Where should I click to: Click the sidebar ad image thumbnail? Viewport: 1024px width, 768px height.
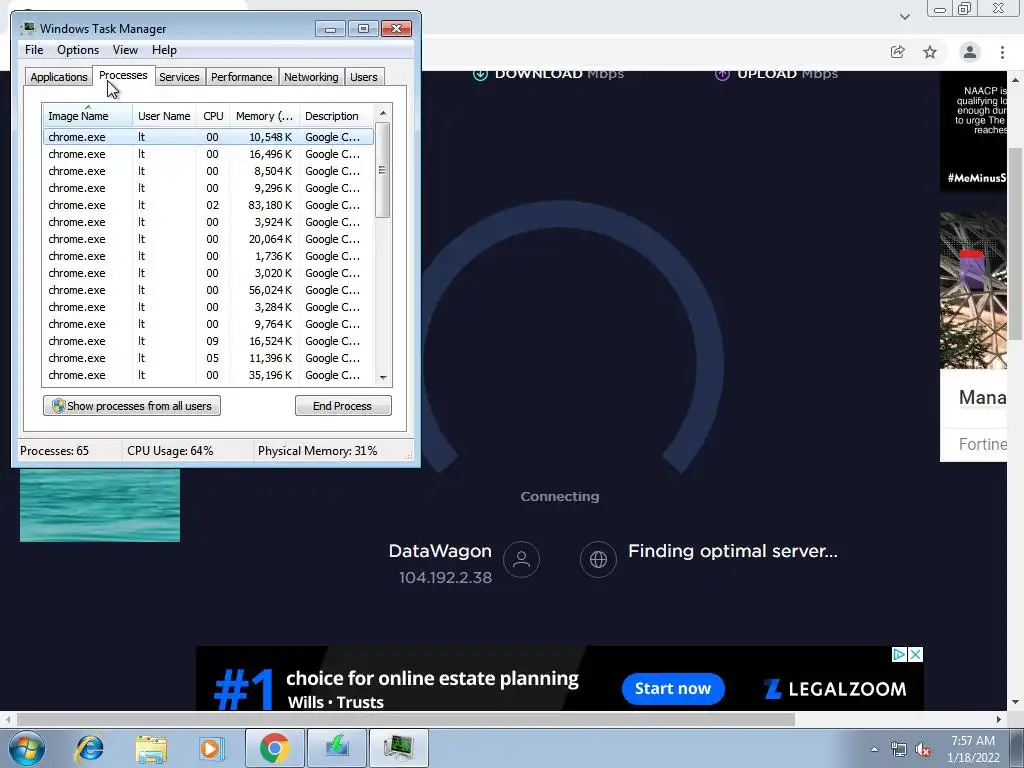tap(973, 291)
